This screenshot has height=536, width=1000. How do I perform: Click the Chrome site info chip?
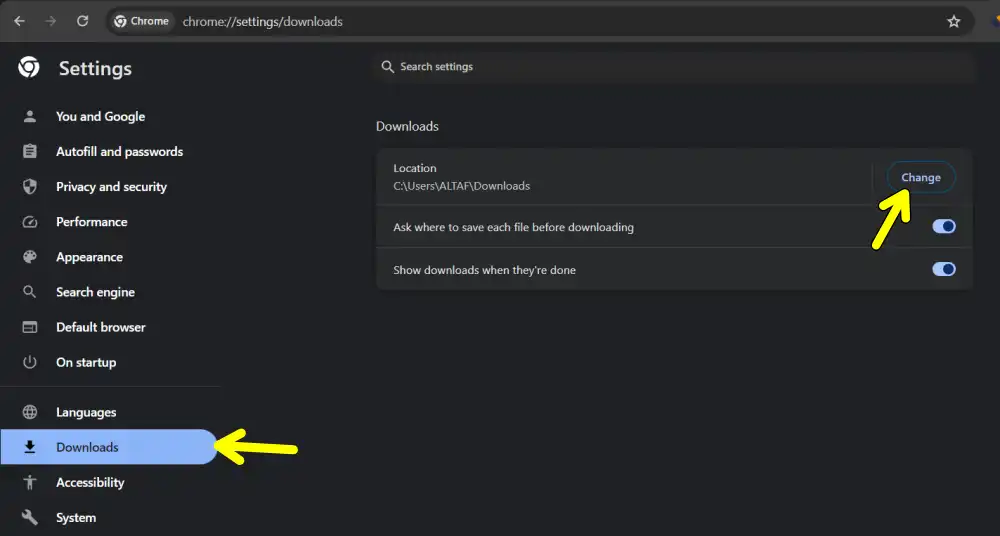(x=142, y=21)
